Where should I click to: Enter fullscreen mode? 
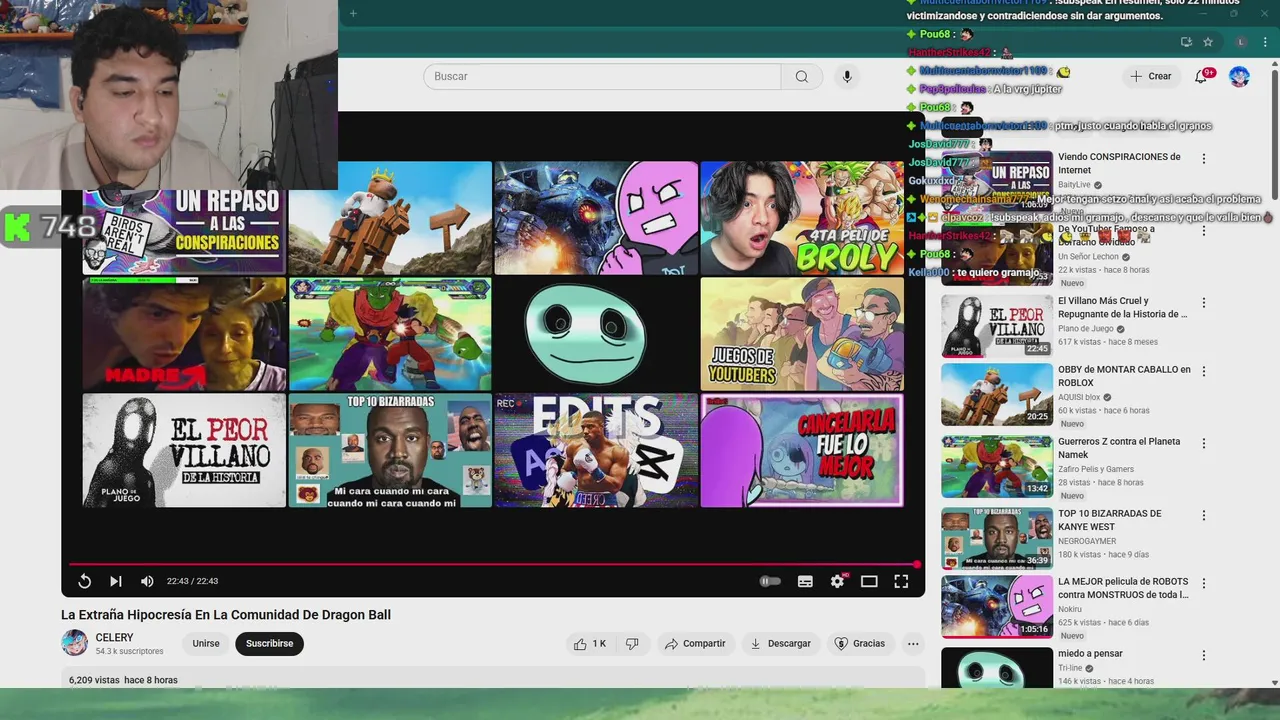tap(901, 581)
